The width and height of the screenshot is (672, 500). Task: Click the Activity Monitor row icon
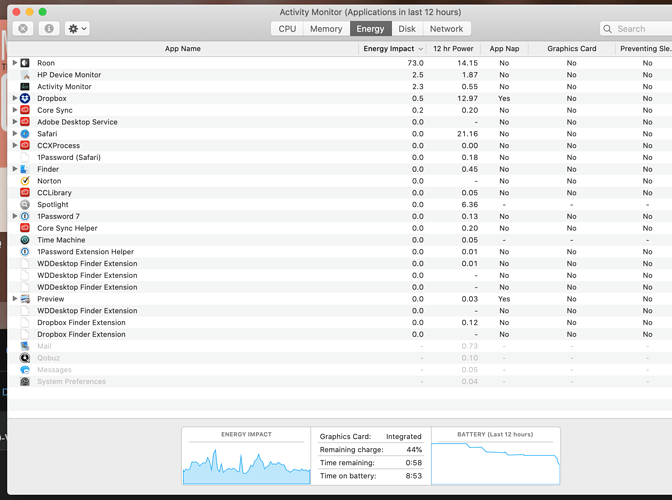25,87
